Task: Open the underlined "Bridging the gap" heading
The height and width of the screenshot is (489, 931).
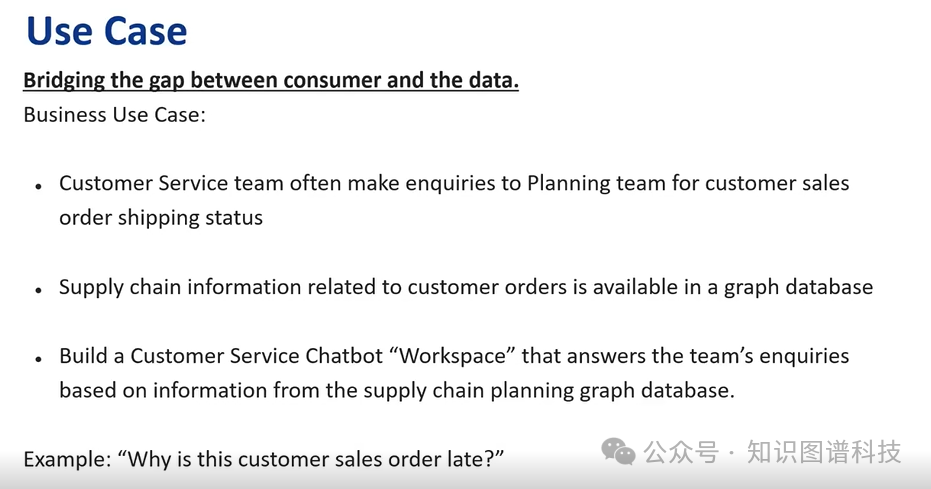Action: [270, 81]
